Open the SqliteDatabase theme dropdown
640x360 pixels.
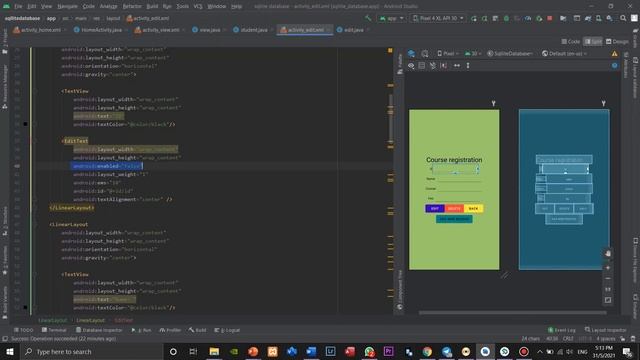point(510,53)
